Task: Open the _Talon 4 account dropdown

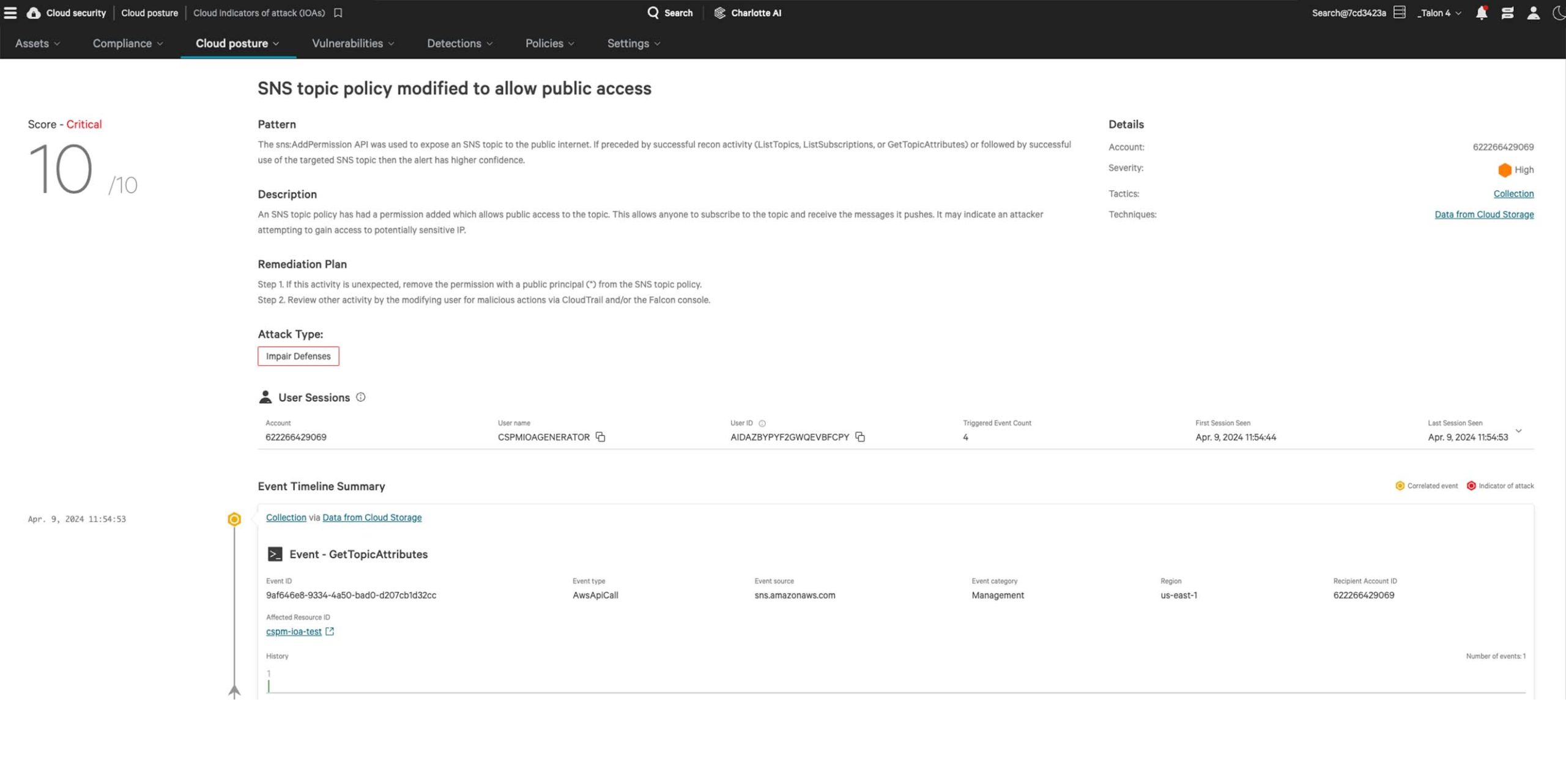Action: (1439, 13)
